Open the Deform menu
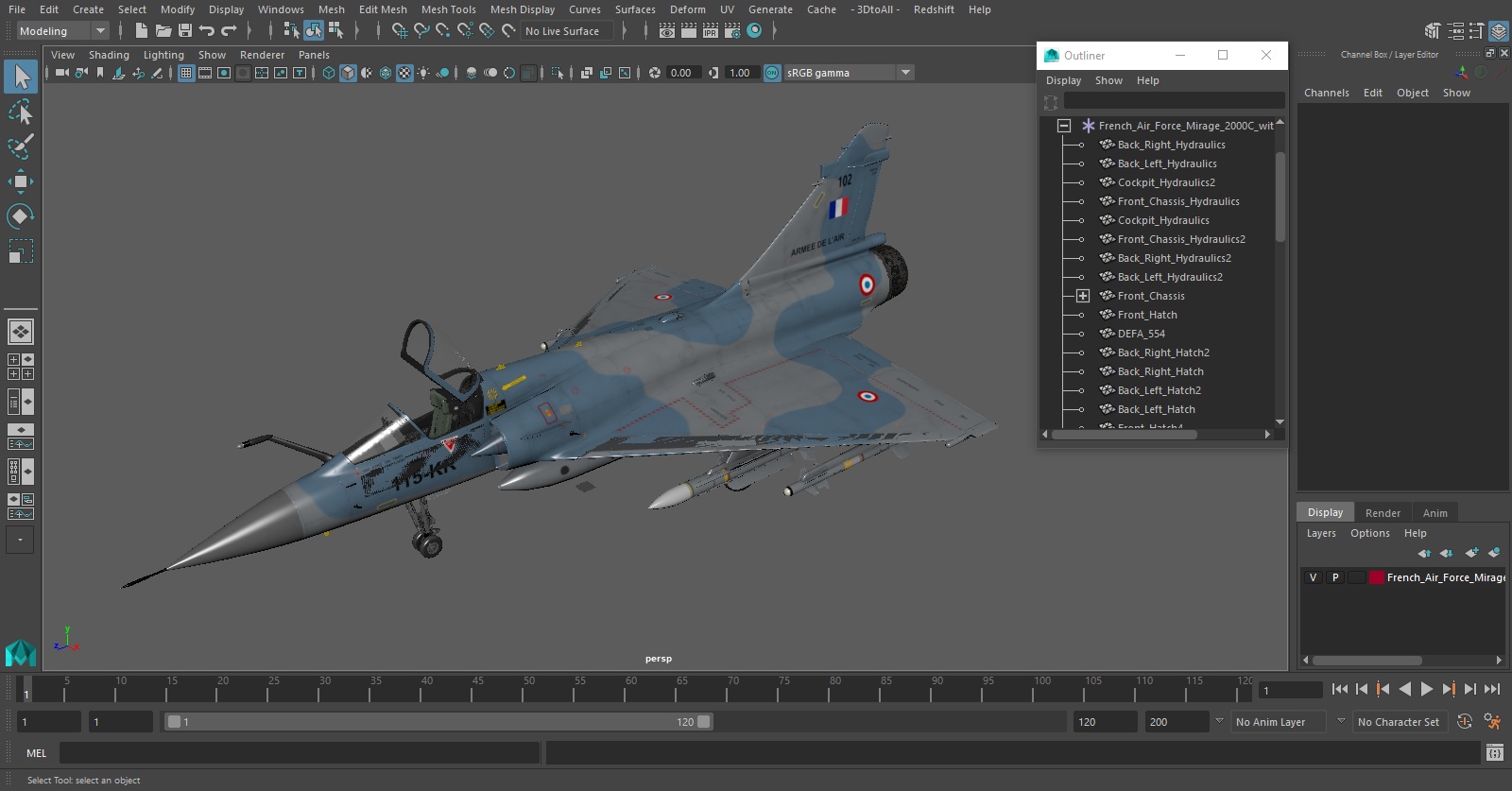This screenshot has width=1512, height=791. [x=687, y=9]
